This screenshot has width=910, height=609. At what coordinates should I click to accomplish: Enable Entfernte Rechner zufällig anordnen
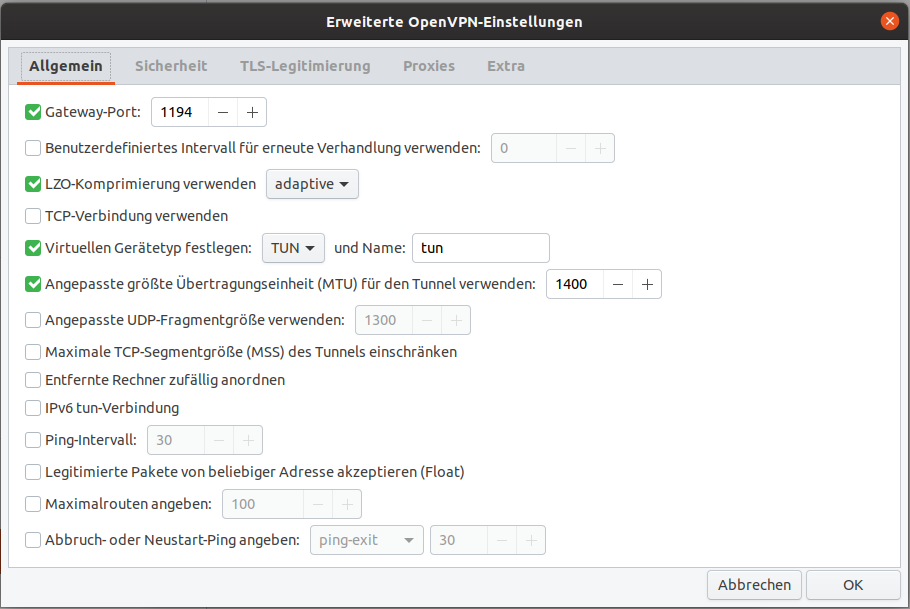point(33,380)
